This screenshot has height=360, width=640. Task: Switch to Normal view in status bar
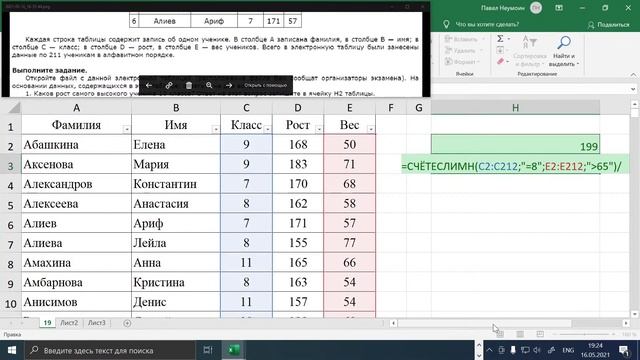pyautogui.click(x=500, y=334)
